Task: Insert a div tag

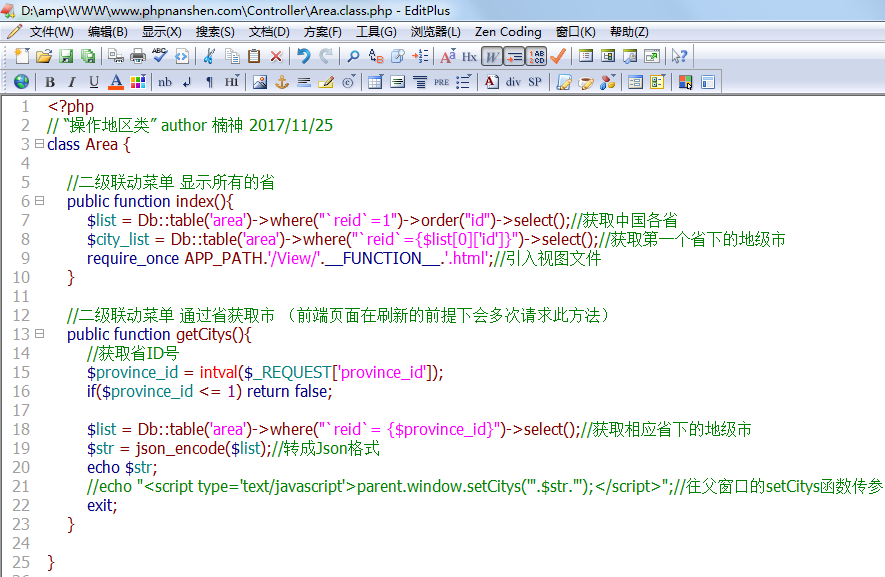Action: click(513, 82)
